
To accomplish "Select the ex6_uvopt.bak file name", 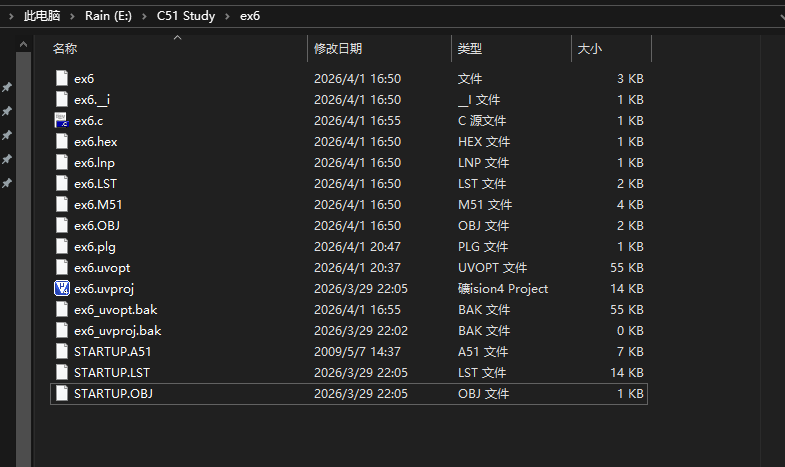I will 116,310.
